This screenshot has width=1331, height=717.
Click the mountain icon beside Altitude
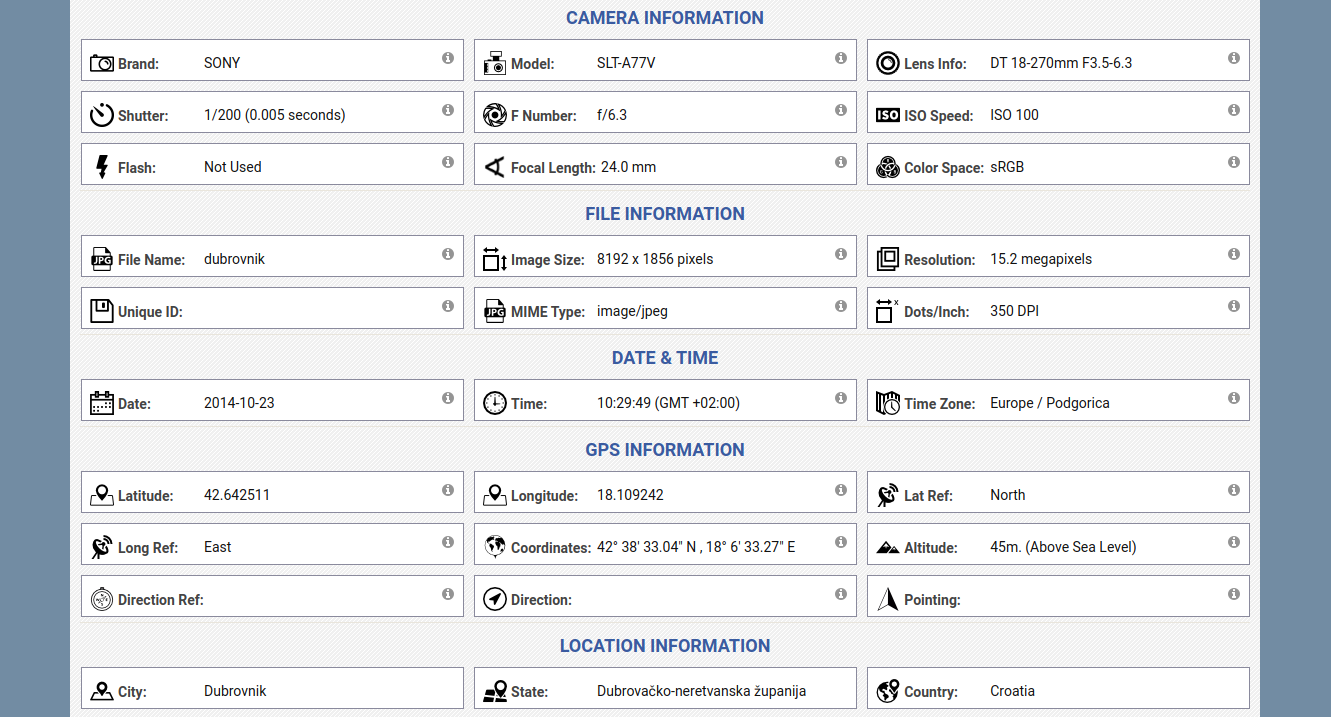(888, 547)
